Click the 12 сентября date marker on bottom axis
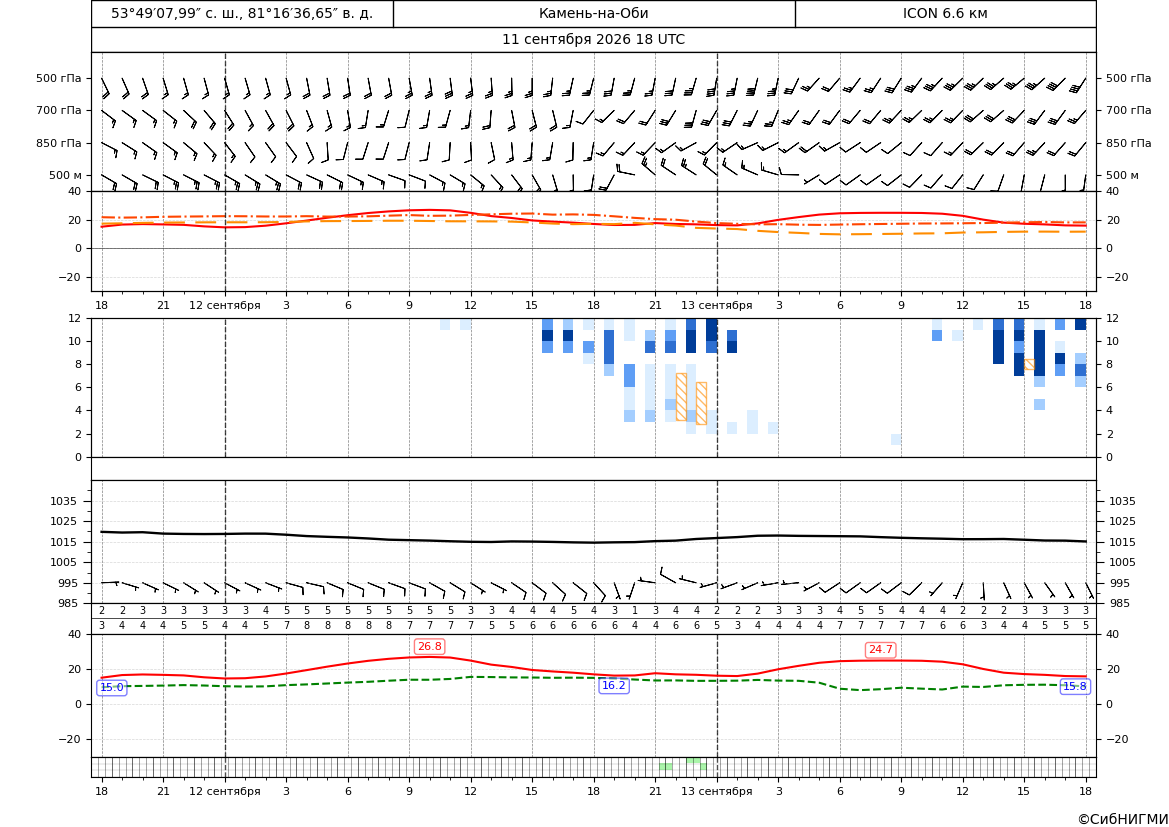1169x827 pixels. [225, 791]
